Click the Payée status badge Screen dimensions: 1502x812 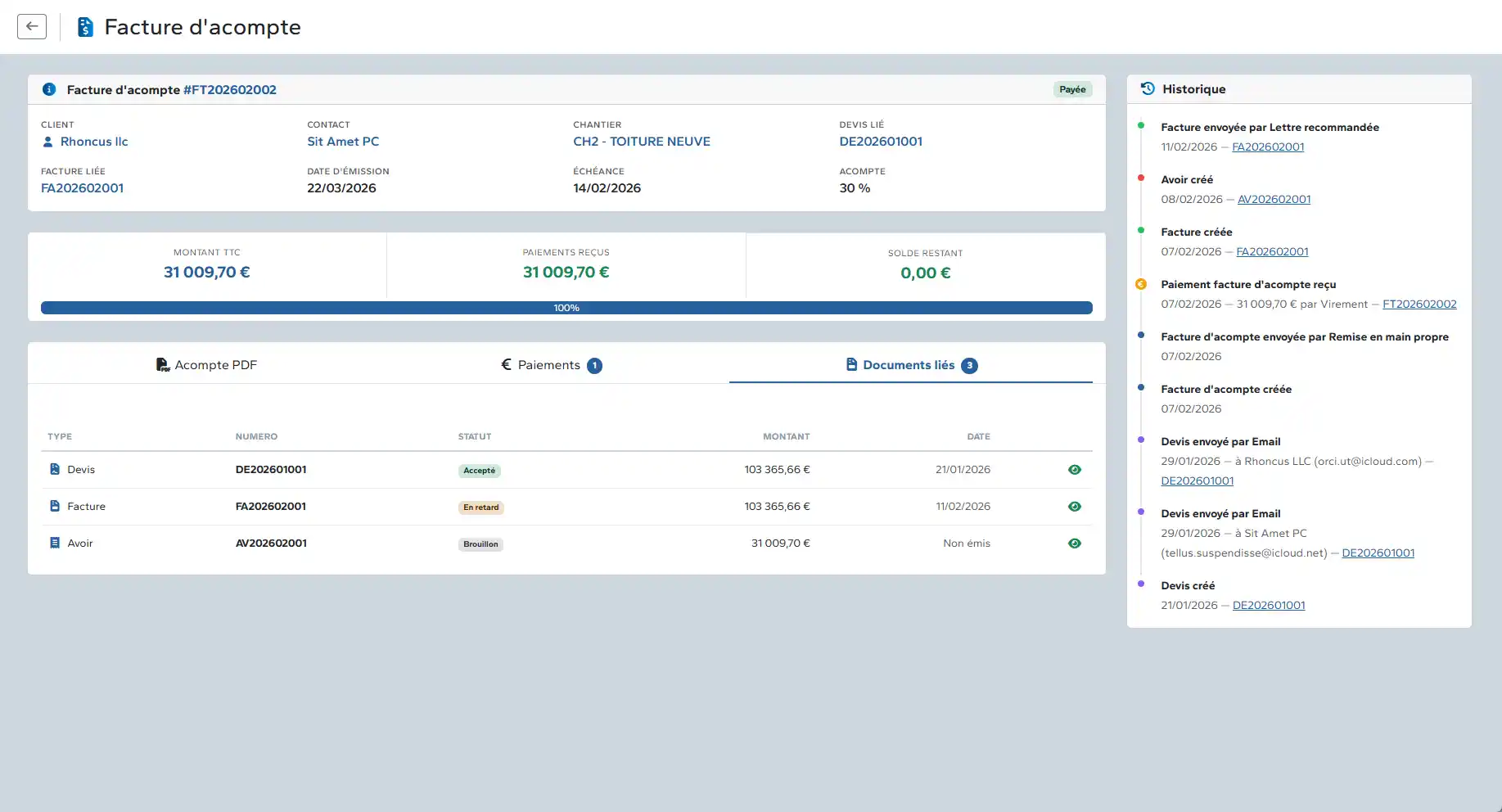click(1072, 89)
